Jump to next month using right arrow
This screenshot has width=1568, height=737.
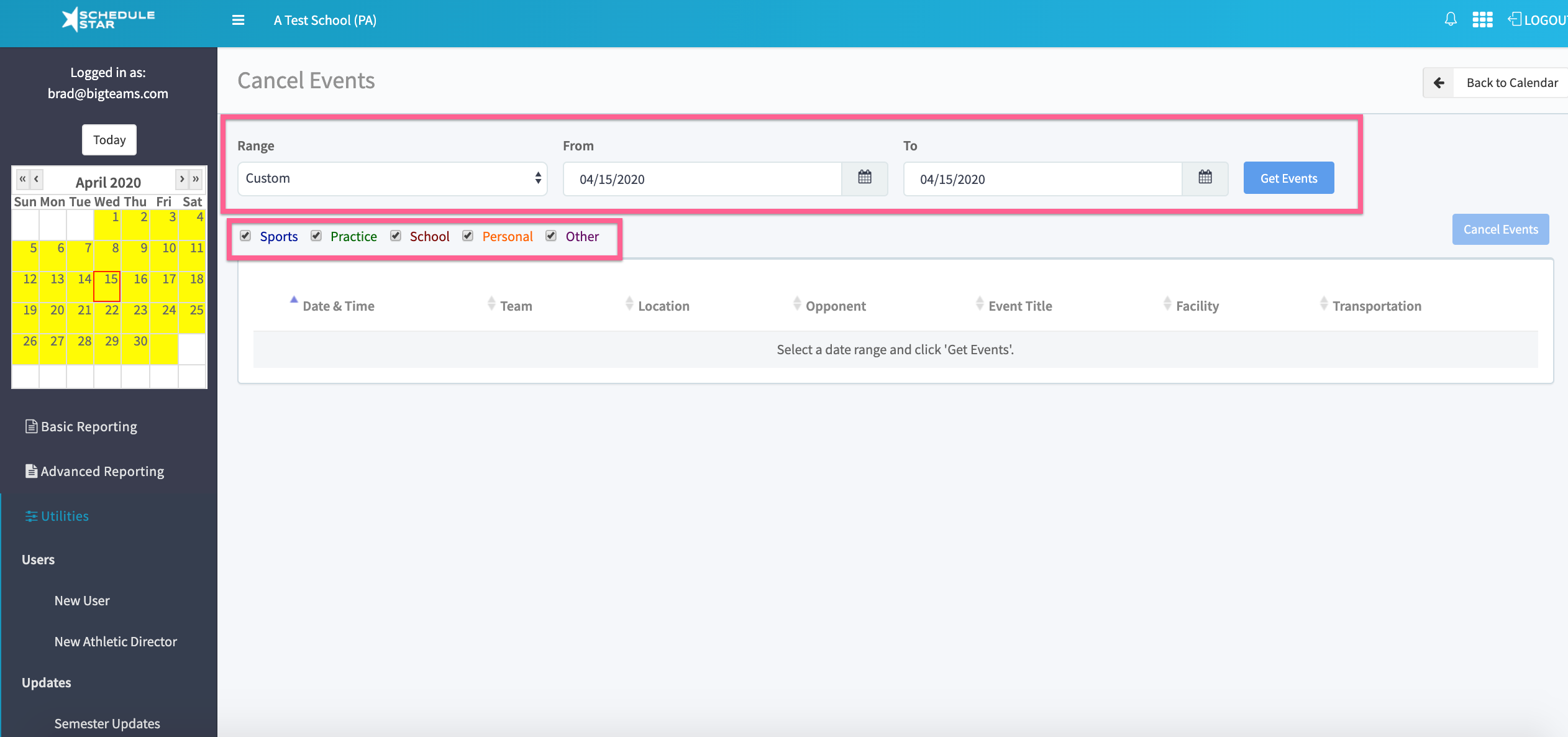click(181, 179)
